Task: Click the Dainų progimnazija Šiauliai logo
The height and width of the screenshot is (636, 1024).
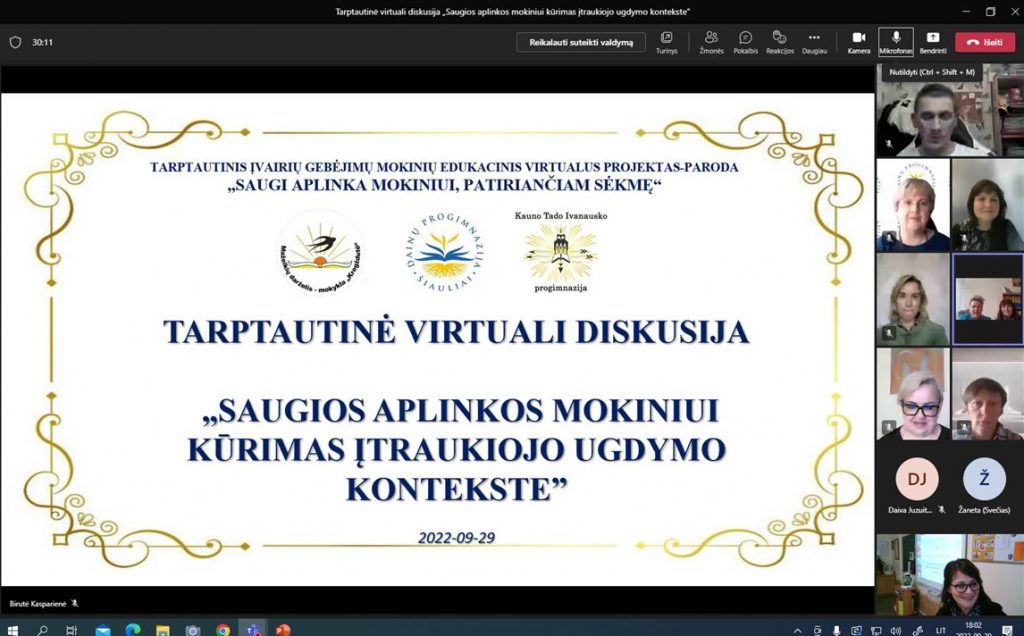Action: [443, 252]
